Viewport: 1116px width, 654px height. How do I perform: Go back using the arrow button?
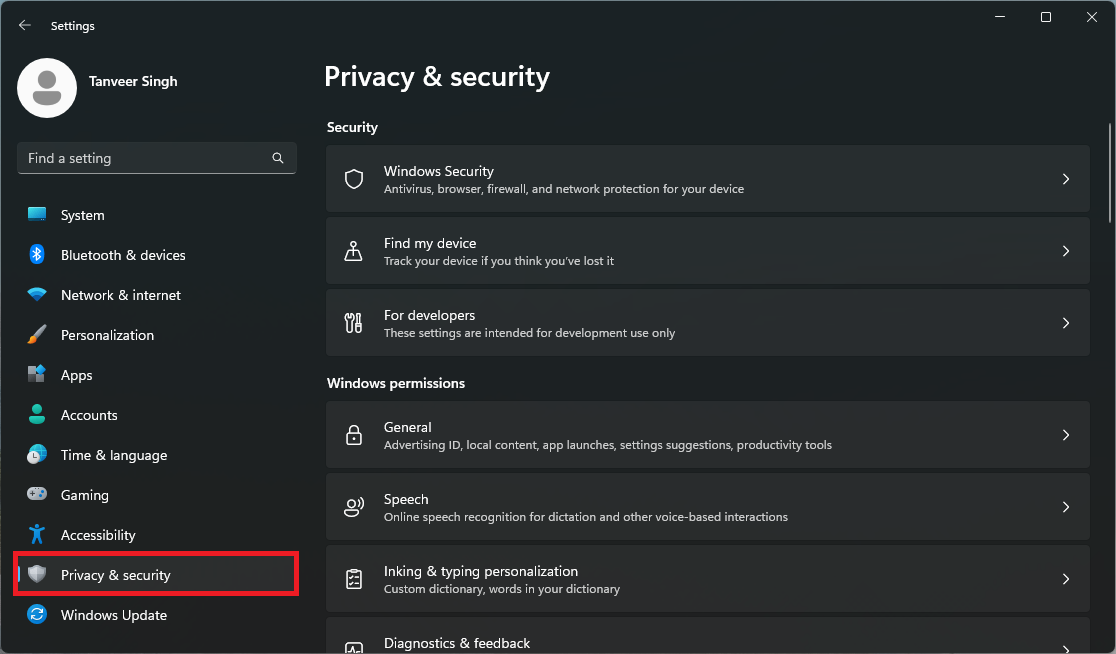click(24, 25)
